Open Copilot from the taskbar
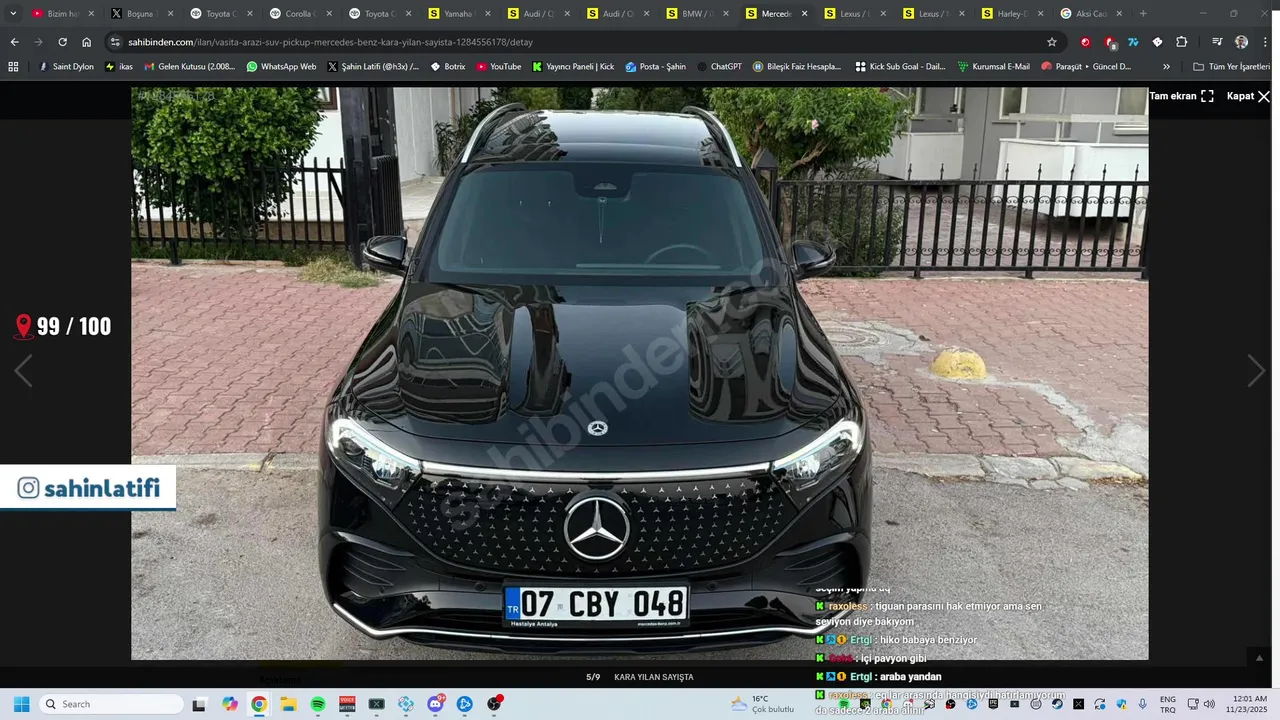1280x720 pixels. (230, 704)
